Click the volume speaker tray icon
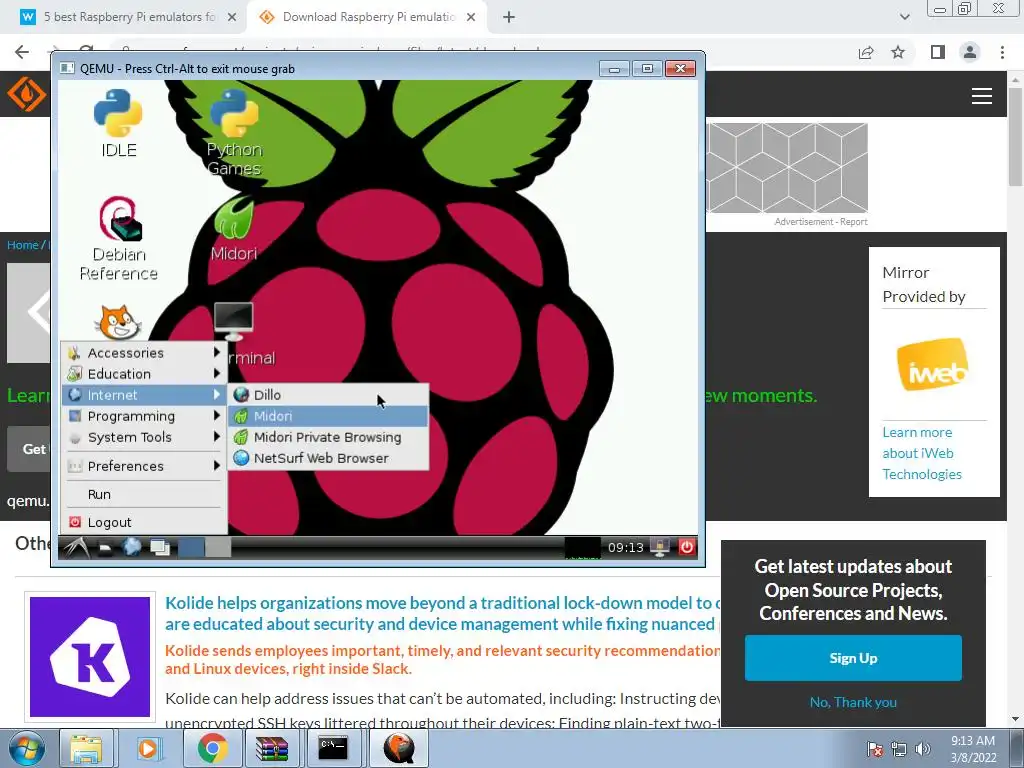Screen dimensions: 1024x768 922,749
